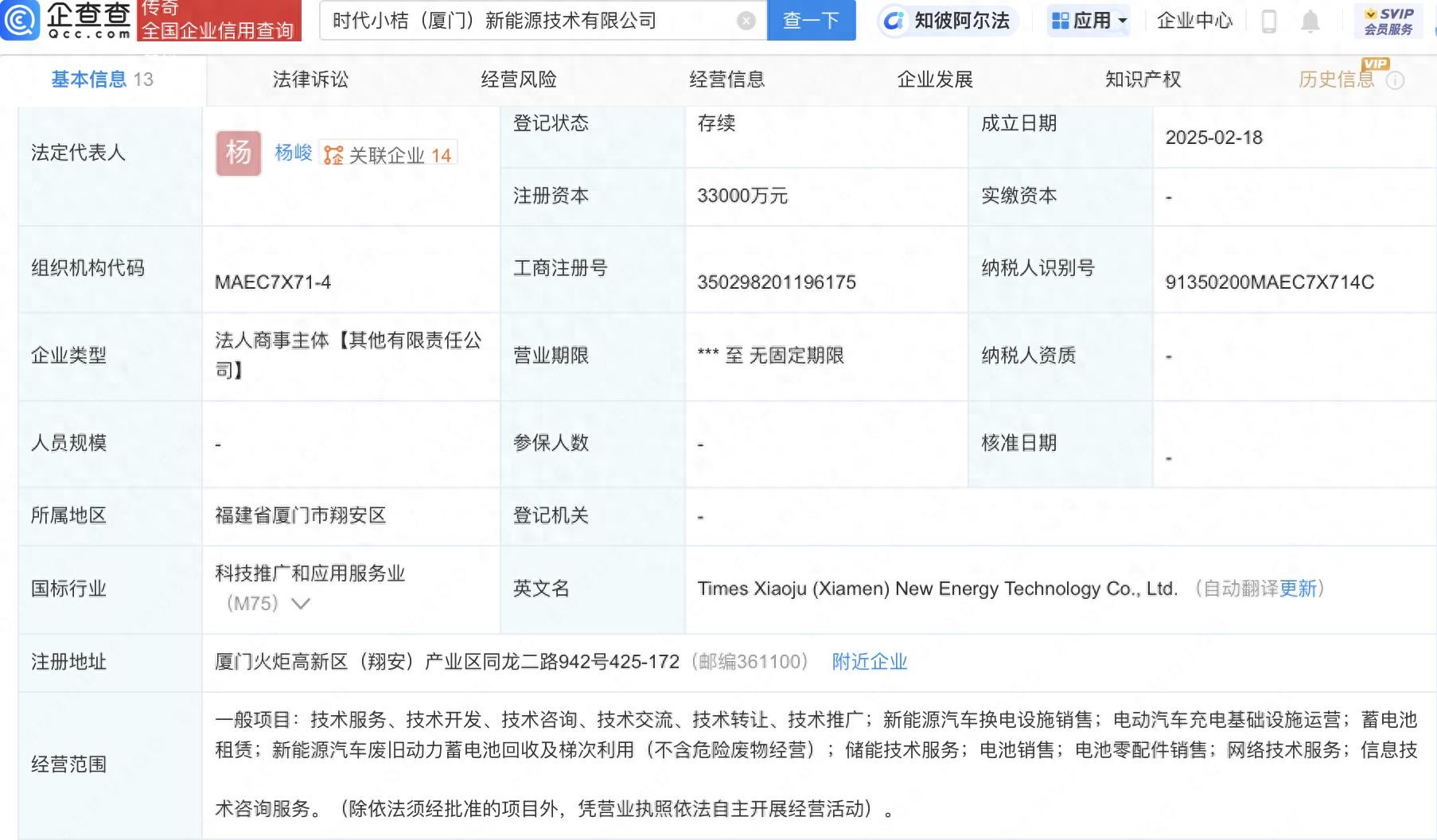Open the 杨峻 legal representative link
The image size is (1437, 840).
click(293, 153)
